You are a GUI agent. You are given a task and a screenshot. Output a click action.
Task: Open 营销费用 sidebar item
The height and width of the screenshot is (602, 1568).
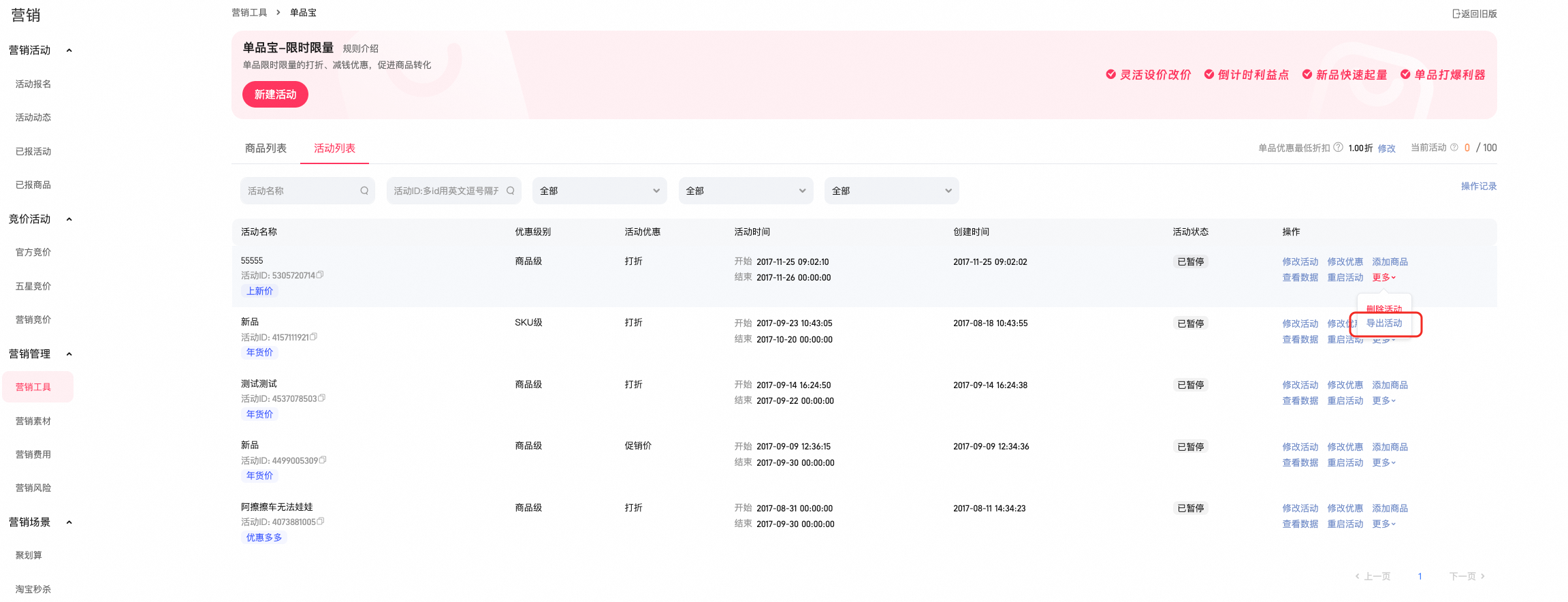pos(33,454)
